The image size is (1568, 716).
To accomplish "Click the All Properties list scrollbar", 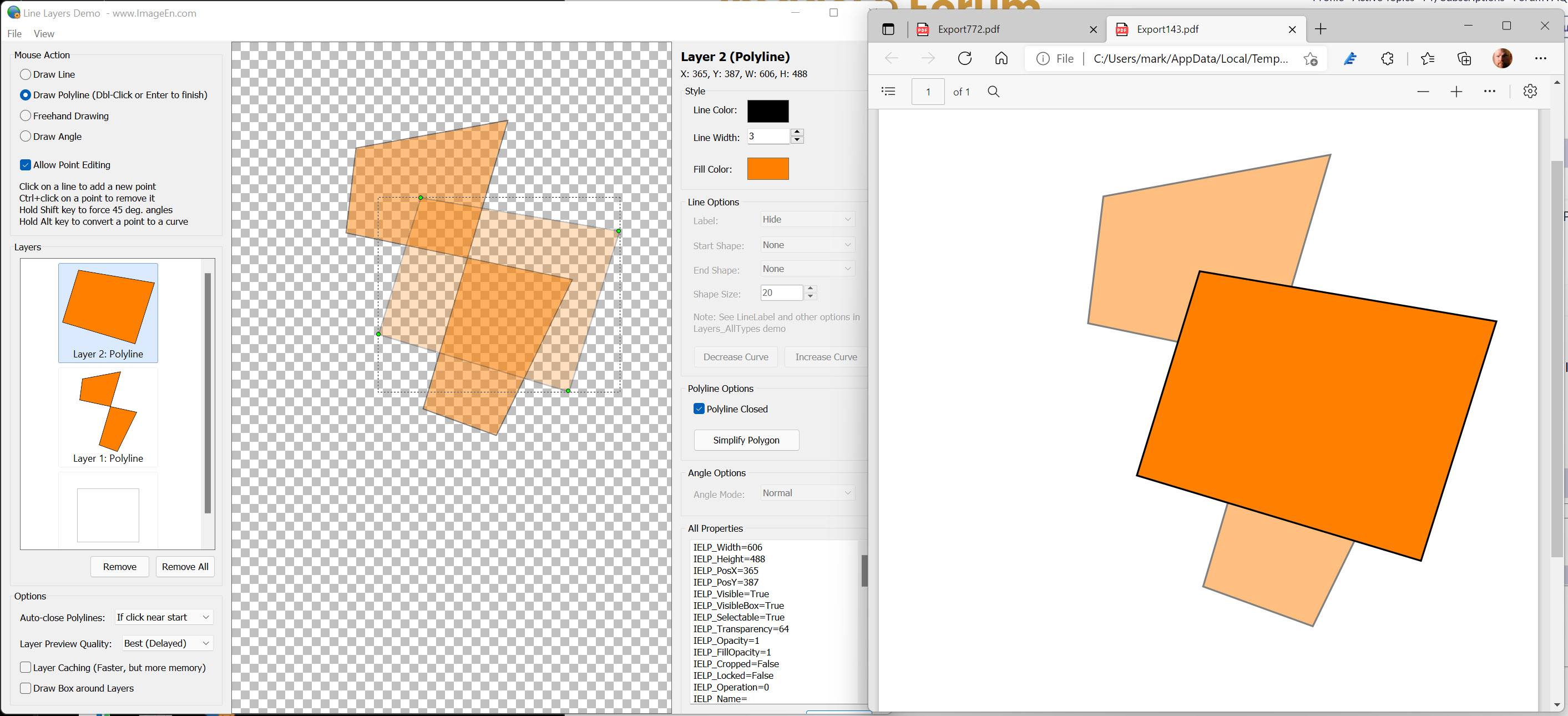I will (x=864, y=570).
